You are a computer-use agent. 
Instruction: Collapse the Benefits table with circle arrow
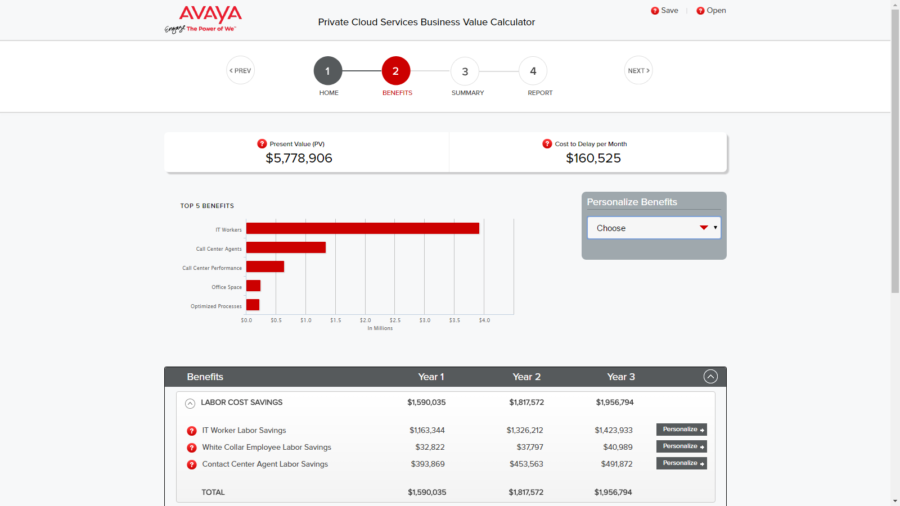(711, 376)
